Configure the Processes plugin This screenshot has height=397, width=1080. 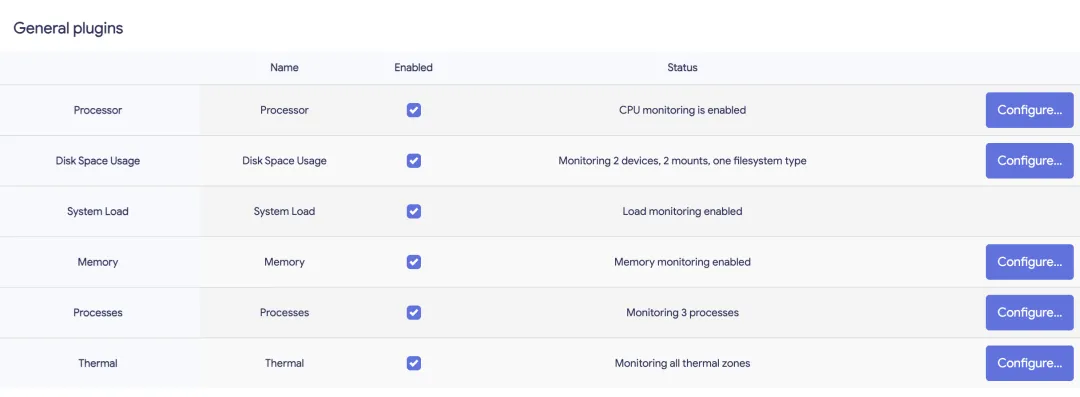(x=1029, y=312)
